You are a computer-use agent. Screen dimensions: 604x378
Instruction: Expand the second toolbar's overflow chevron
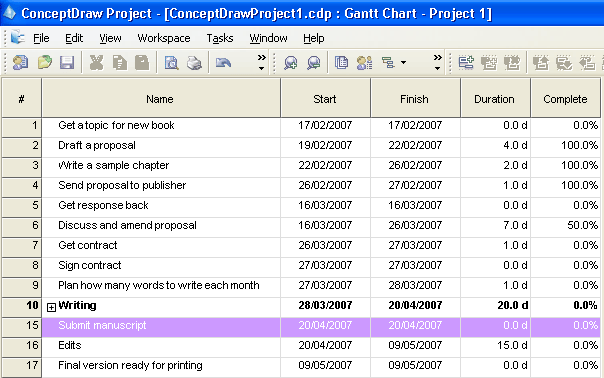coord(437,62)
